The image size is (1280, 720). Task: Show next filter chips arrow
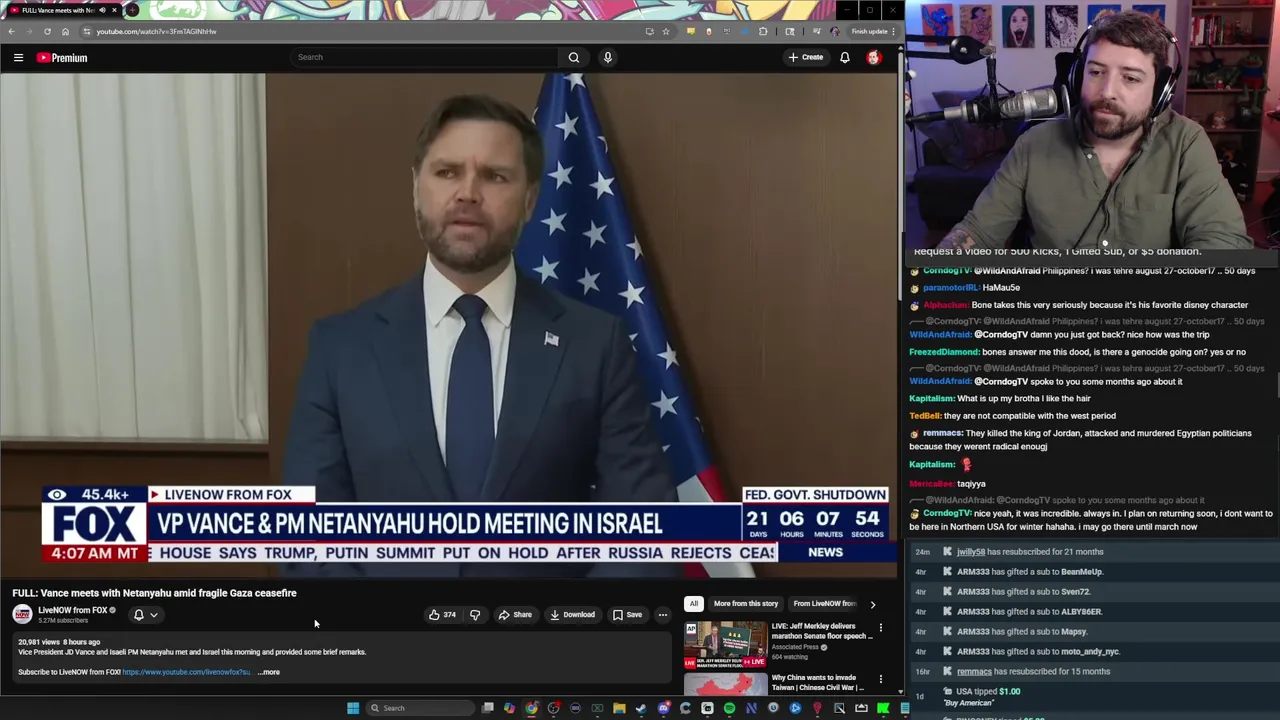tap(872, 604)
